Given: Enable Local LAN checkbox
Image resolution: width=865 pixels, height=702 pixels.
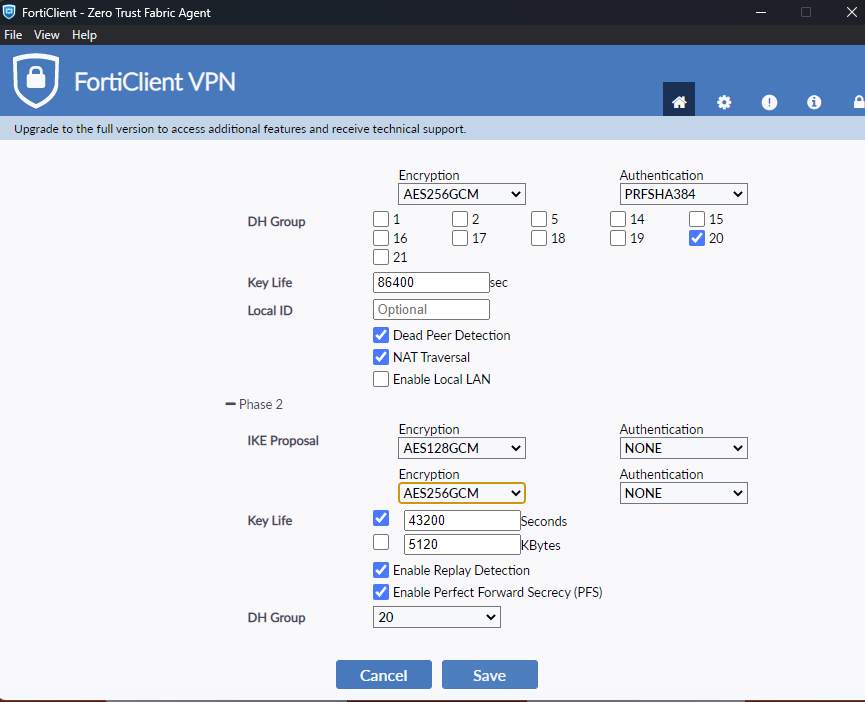Looking at the screenshot, I should (x=381, y=379).
